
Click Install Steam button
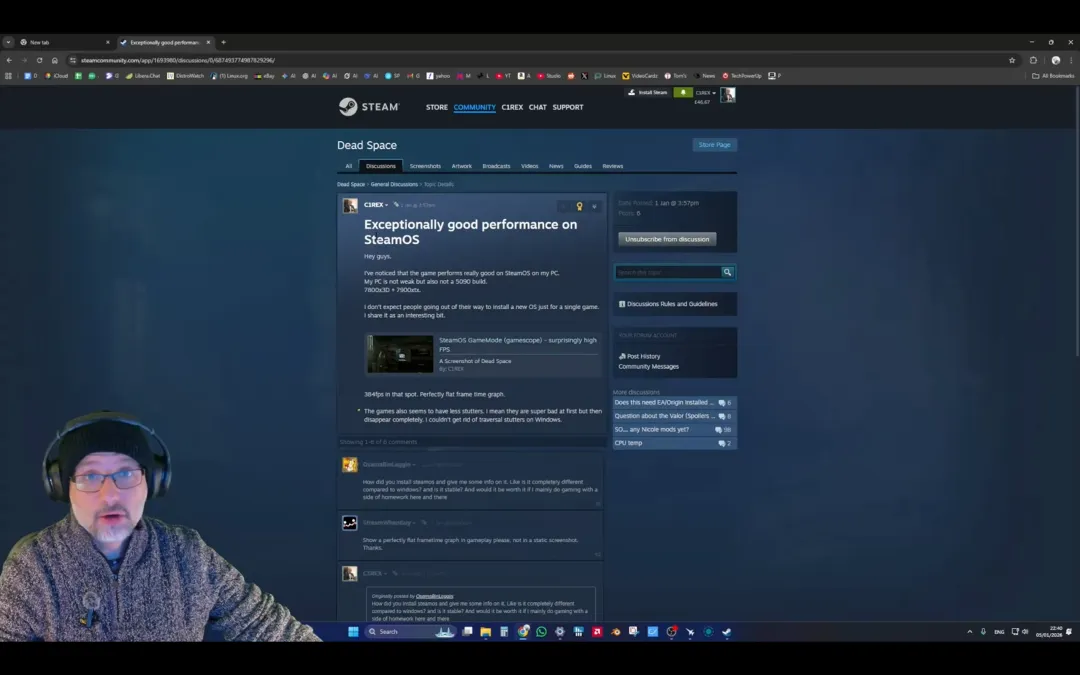[x=647, y=92]
